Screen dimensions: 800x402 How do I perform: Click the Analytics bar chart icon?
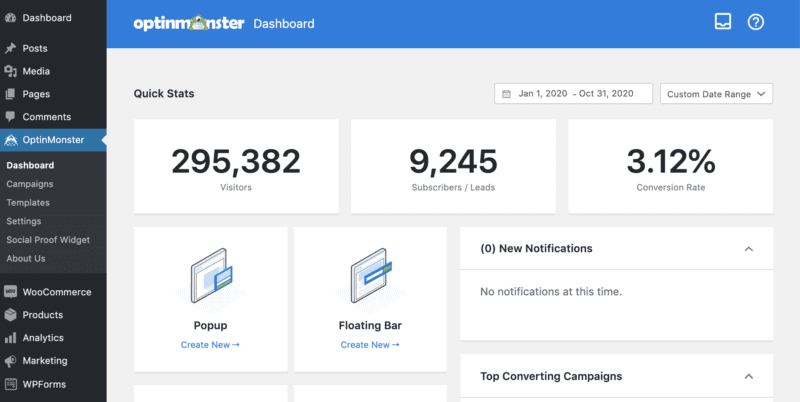(10, 338)
